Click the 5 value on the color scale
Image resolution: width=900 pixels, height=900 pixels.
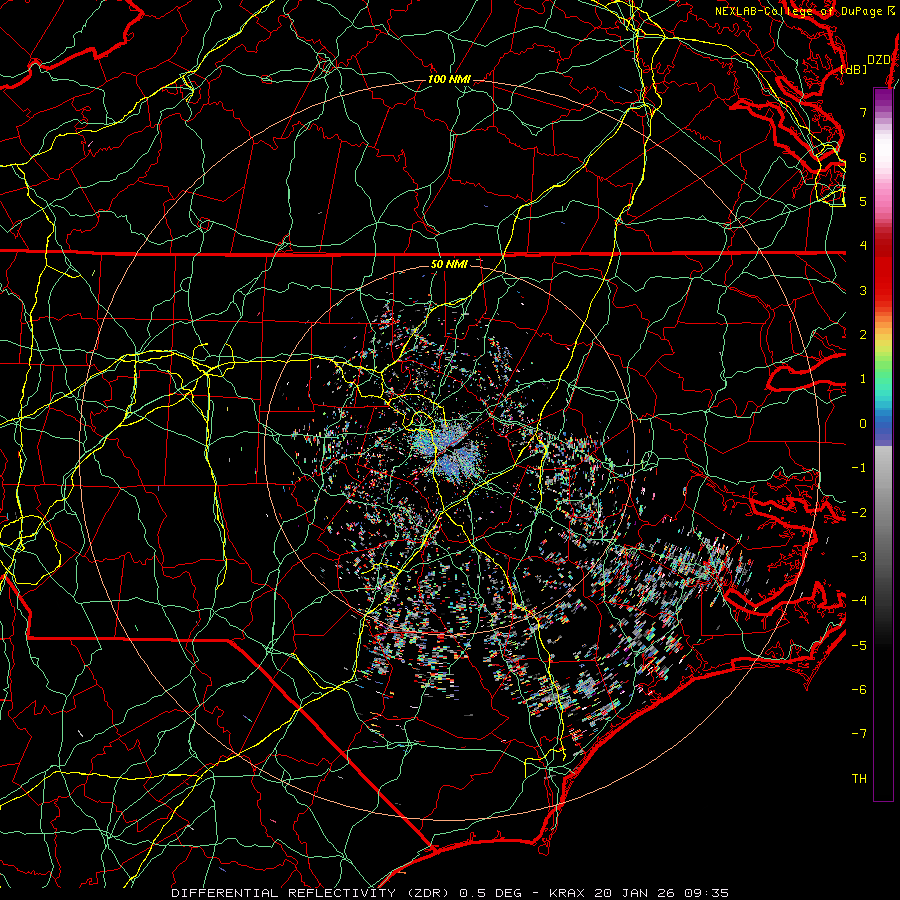click(x=863, y=201)
